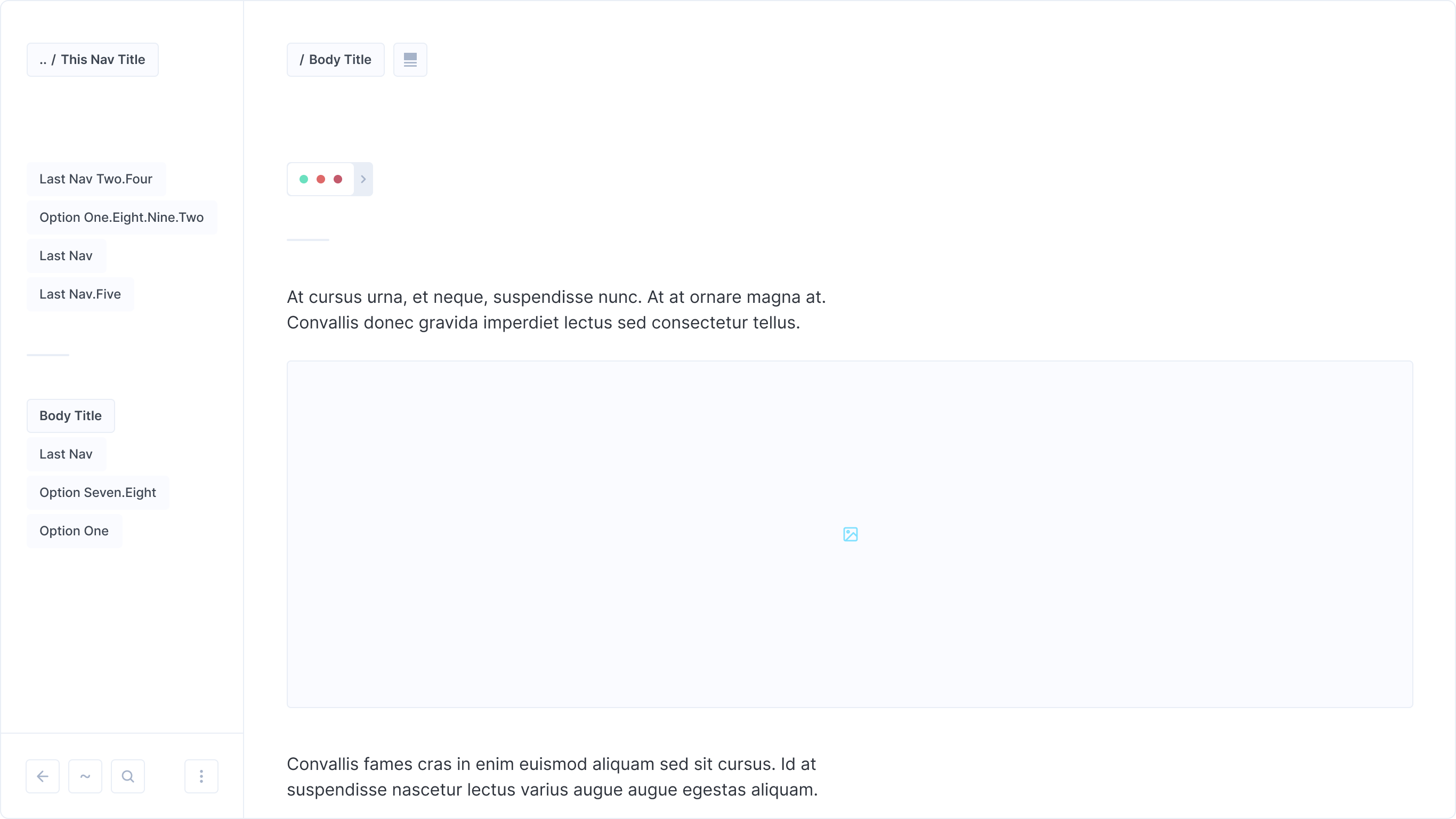This screenshot has width=1456, height=819.
Task: Open the search magnifier icon
Action: 128,776
